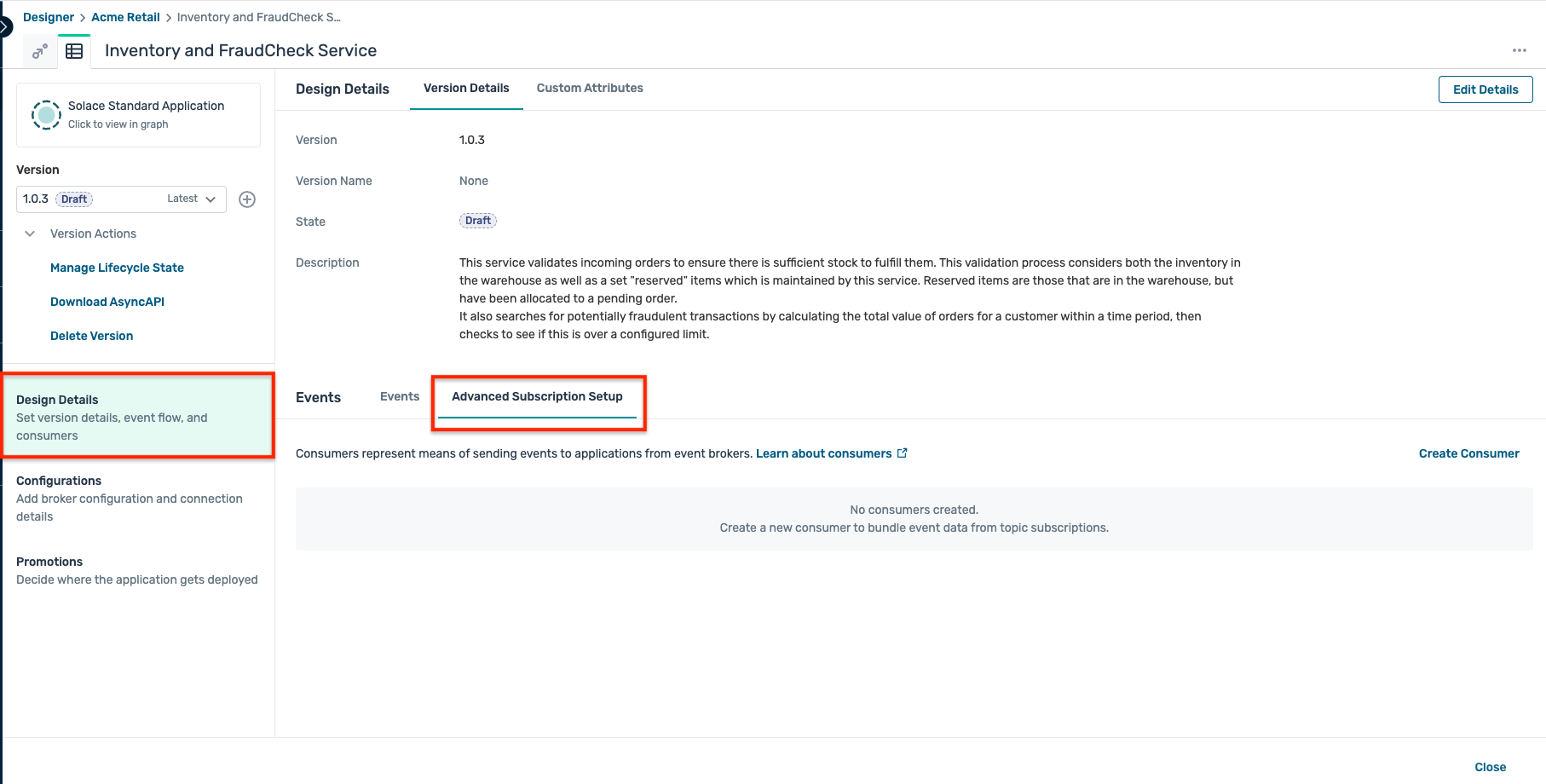Click the Solace Standard Application graph icon
The width and height of the screenshot is (1546, 784).
point(46,114)
